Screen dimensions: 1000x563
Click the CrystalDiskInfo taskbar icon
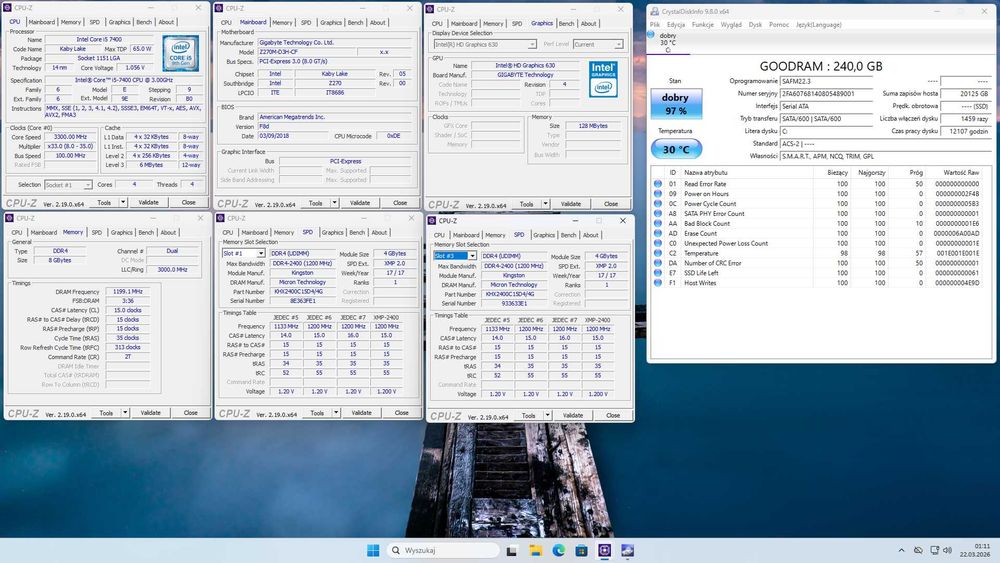point(628,550)
